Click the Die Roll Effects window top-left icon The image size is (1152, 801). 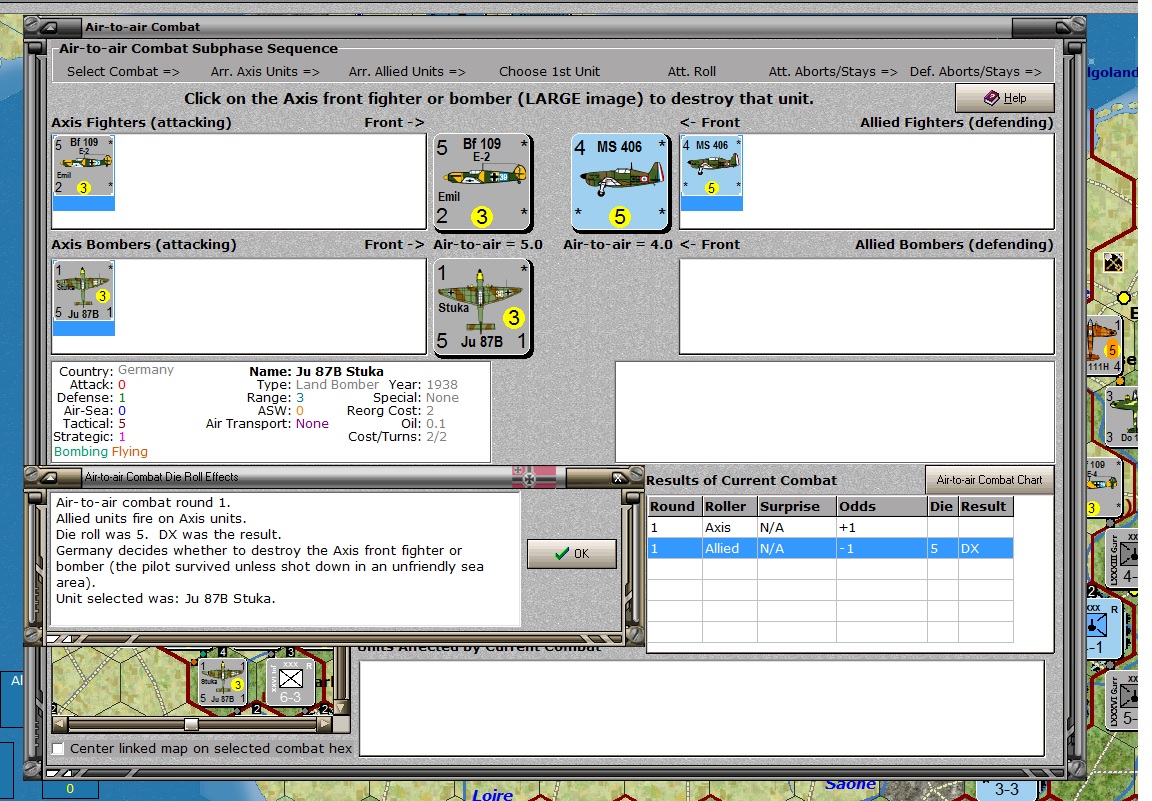[x=50, y=477]
